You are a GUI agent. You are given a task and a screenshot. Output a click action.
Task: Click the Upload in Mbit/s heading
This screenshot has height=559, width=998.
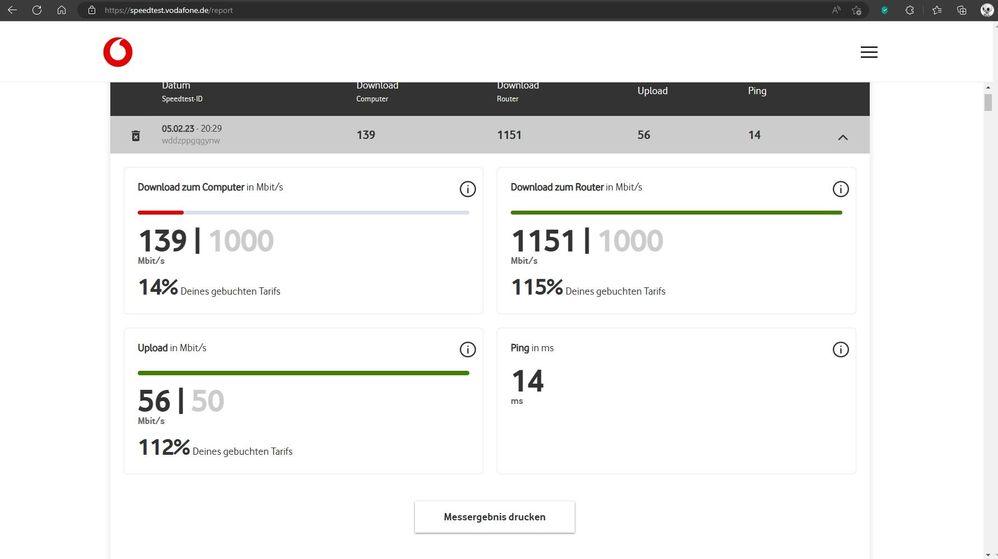(x=172, y=348)
